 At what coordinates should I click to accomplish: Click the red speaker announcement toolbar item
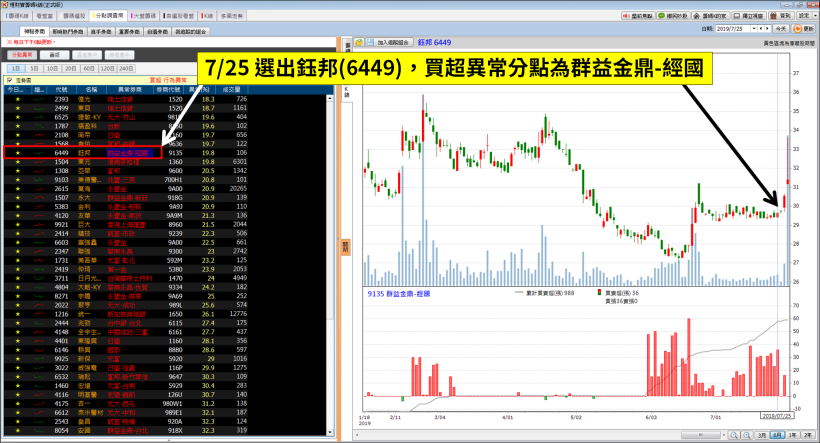[x=638, y=16]
